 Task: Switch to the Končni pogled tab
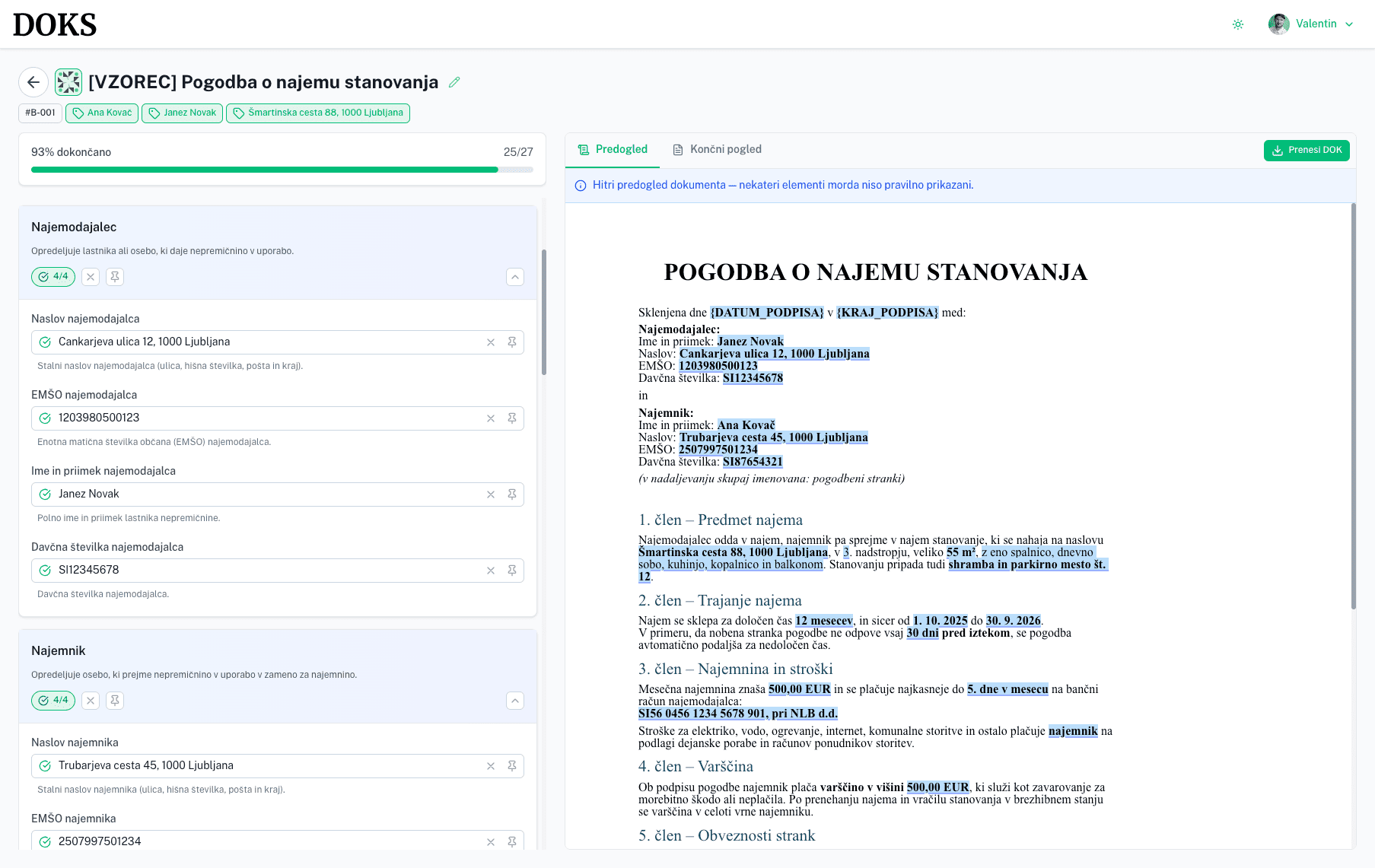click(717, 150)
